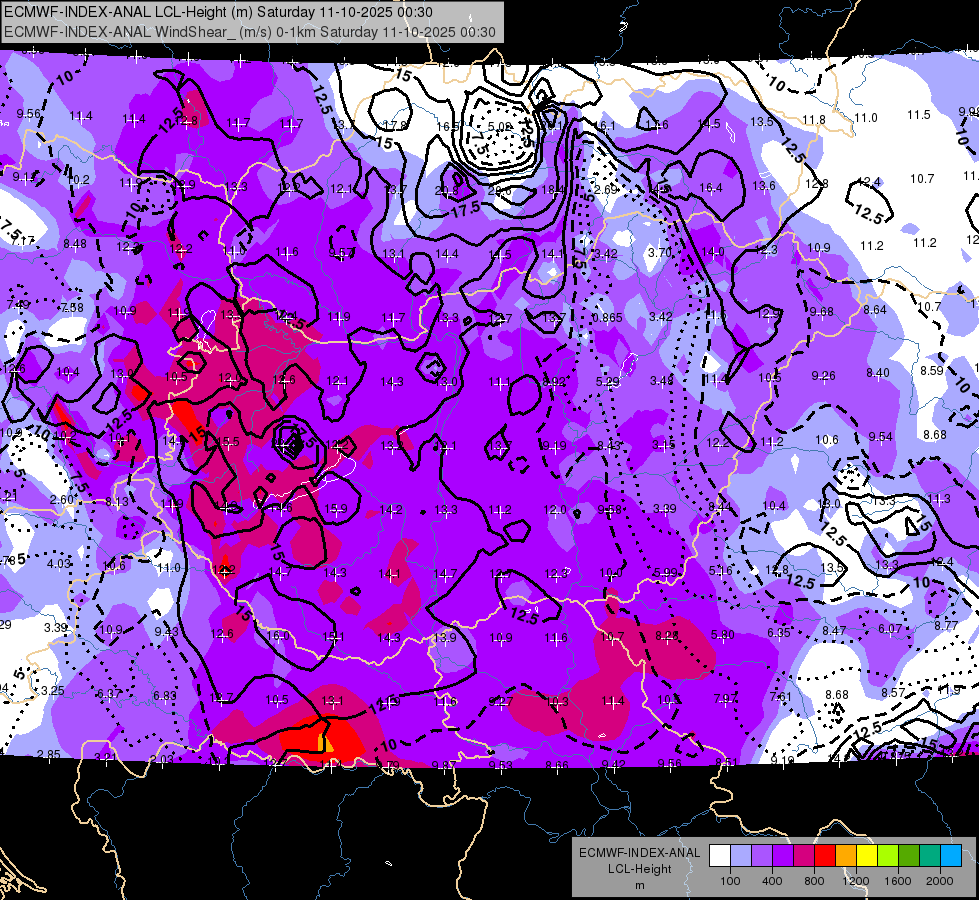The image size is (979, 900).
Task: Click the legend tick label 2000
Action: coord(940,881)
